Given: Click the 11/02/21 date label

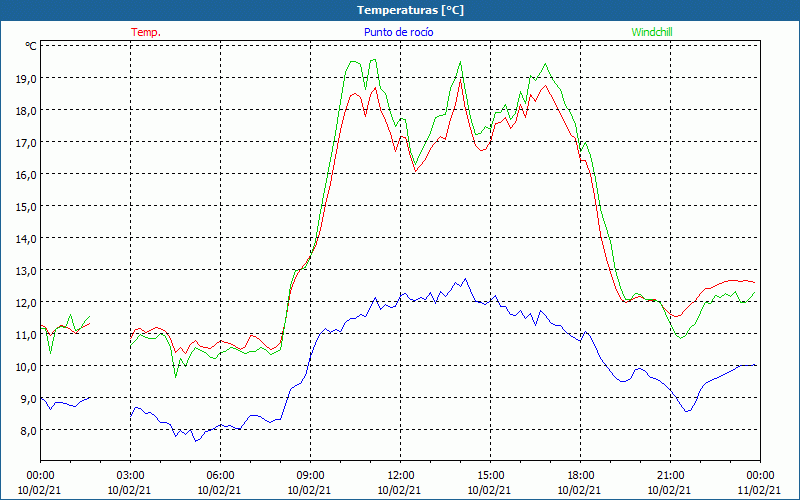Looking at the screenshot, I should pos(759,490).
